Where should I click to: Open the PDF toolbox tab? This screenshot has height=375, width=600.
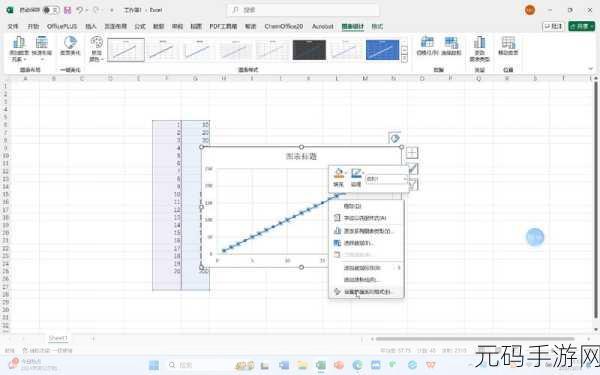pyautogui.click(x=223, y=26)
